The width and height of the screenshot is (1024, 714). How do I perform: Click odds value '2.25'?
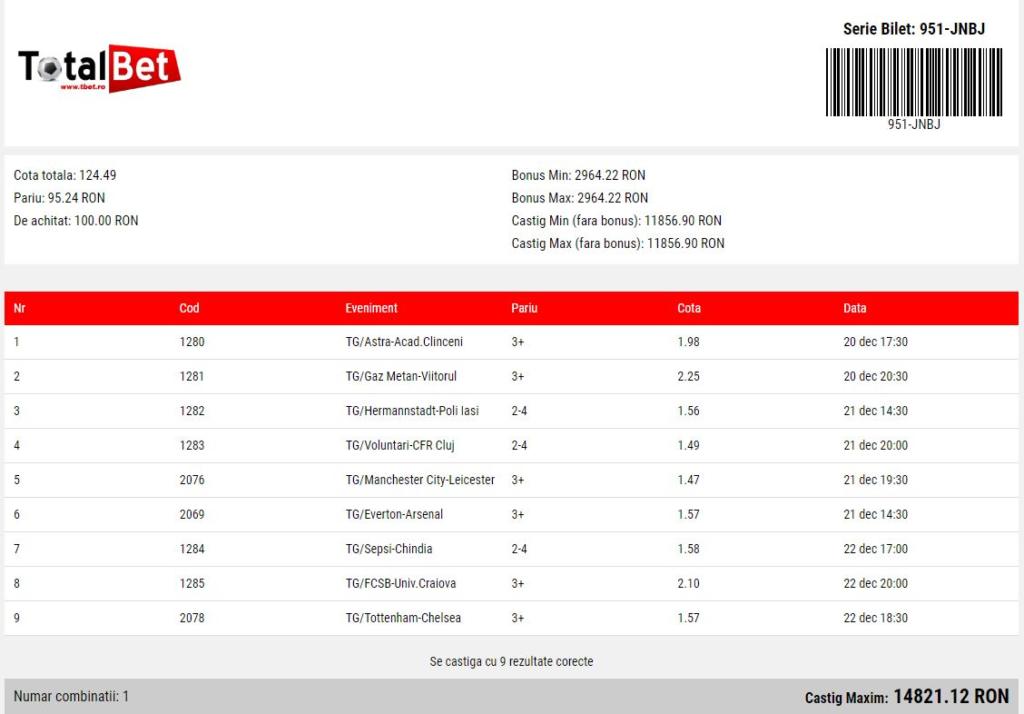pos(688,376)
